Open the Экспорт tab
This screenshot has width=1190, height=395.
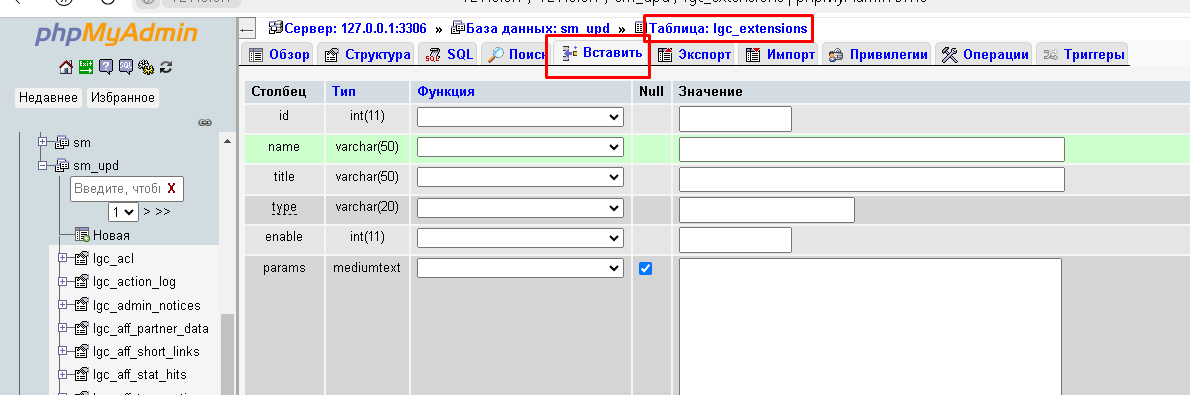click(x=694, y=54)
